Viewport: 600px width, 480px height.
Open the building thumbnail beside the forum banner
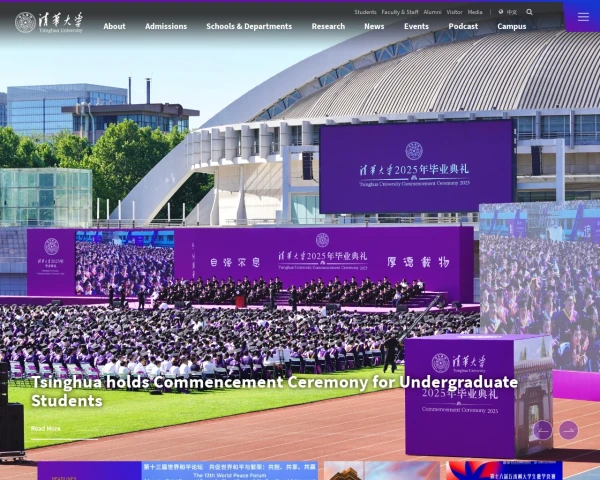pyautogui.click(x=382, y=470)
